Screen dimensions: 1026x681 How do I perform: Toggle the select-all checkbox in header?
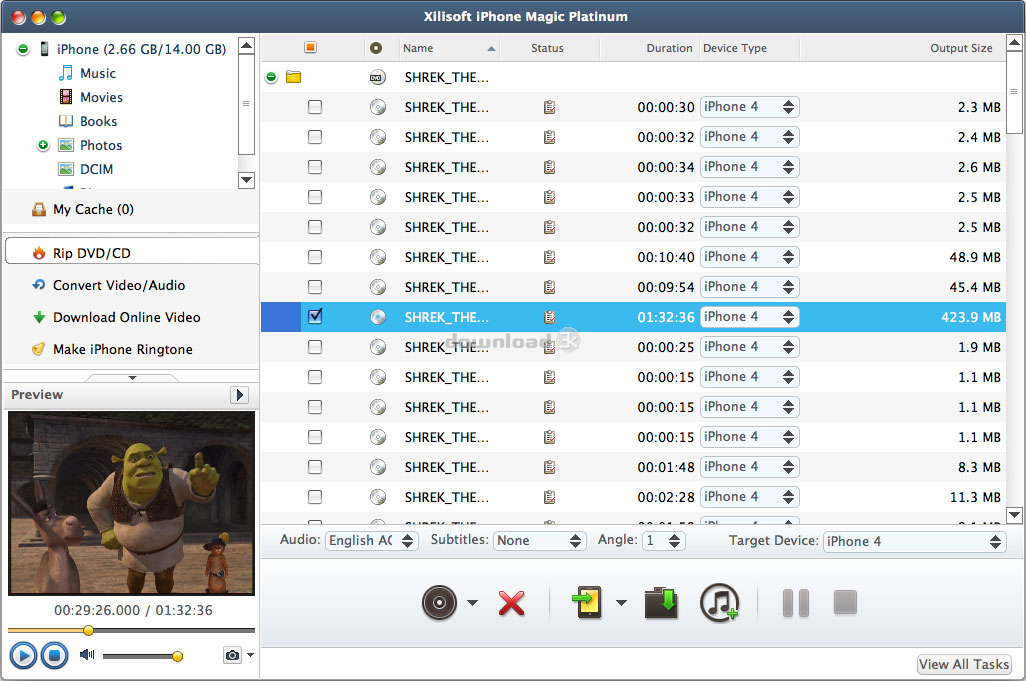[310, 48]
